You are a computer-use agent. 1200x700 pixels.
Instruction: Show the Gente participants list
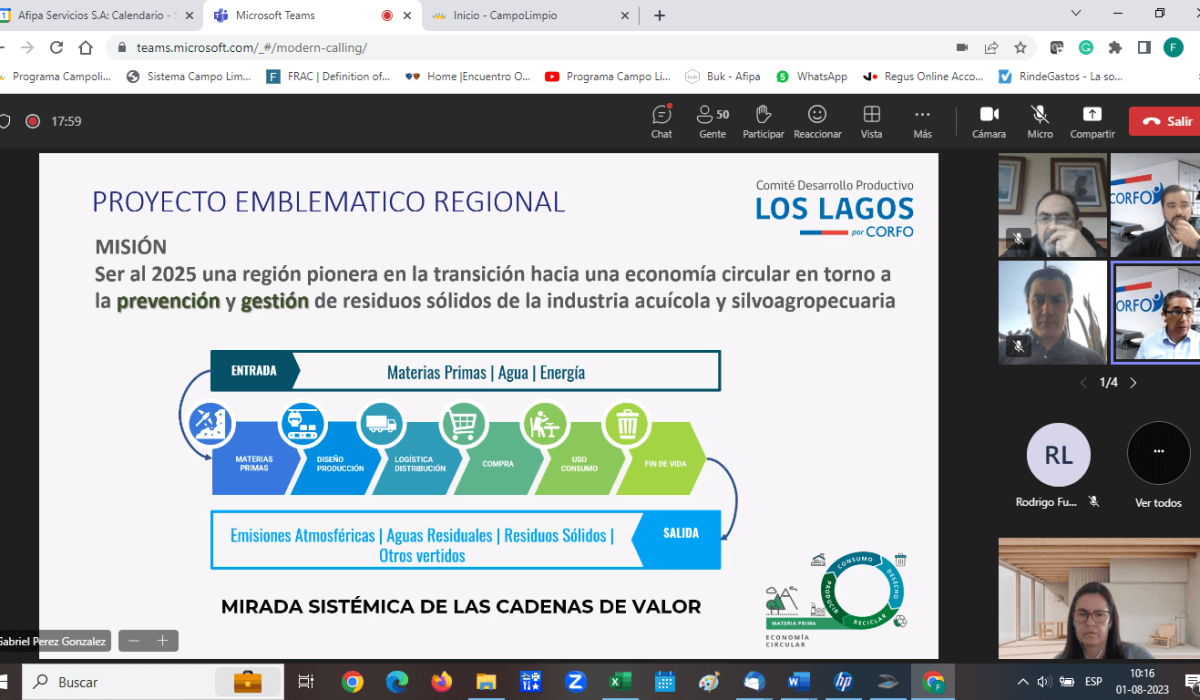[x=712, y=121]
